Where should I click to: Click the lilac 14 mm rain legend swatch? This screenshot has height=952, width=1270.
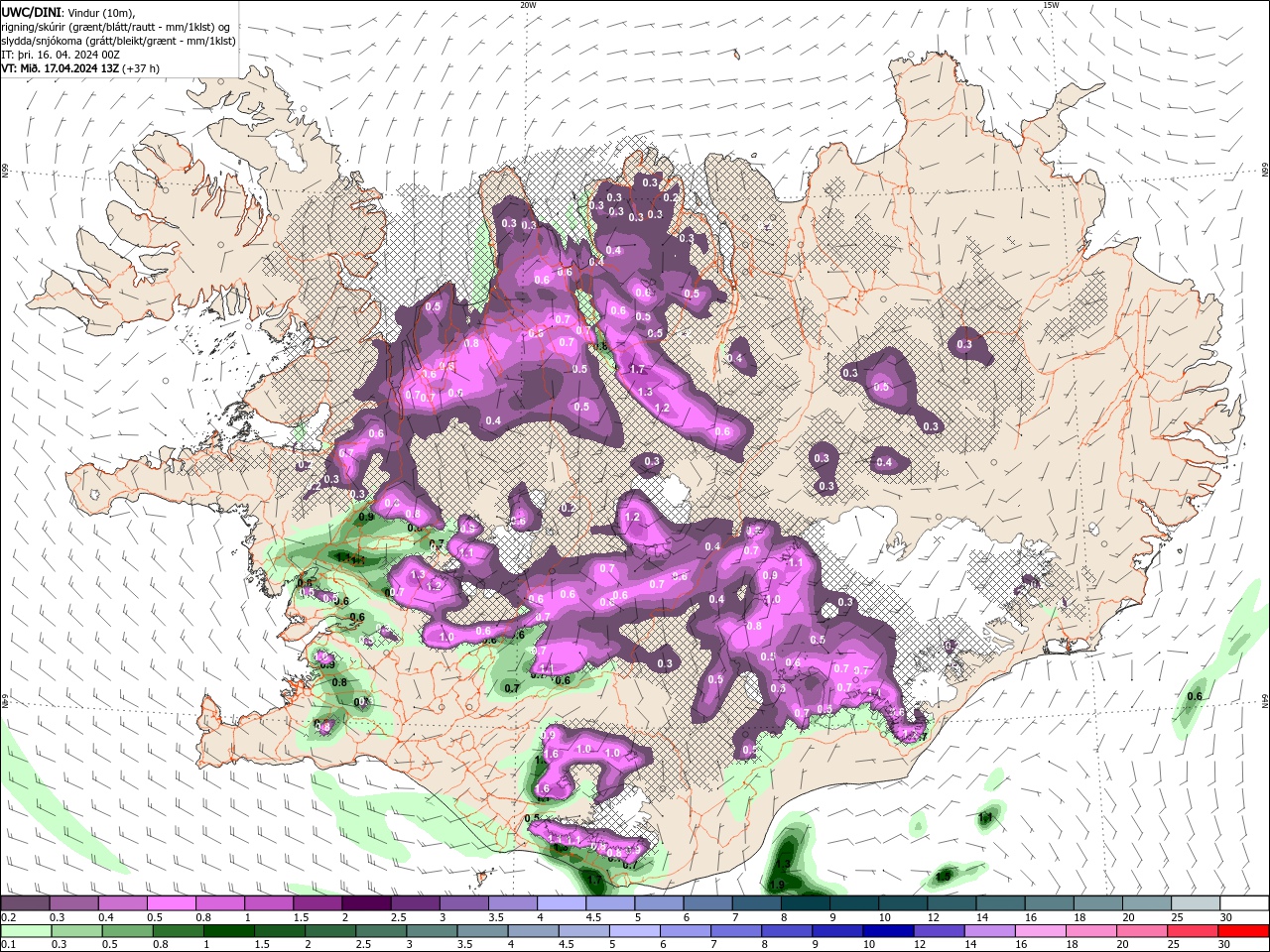pos(990,931)
